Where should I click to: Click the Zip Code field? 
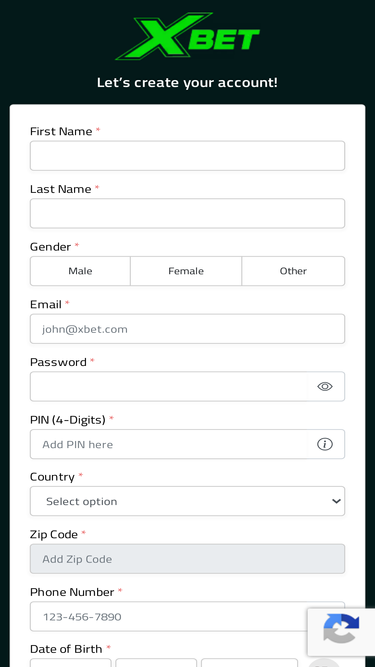(x=188, y=559)
